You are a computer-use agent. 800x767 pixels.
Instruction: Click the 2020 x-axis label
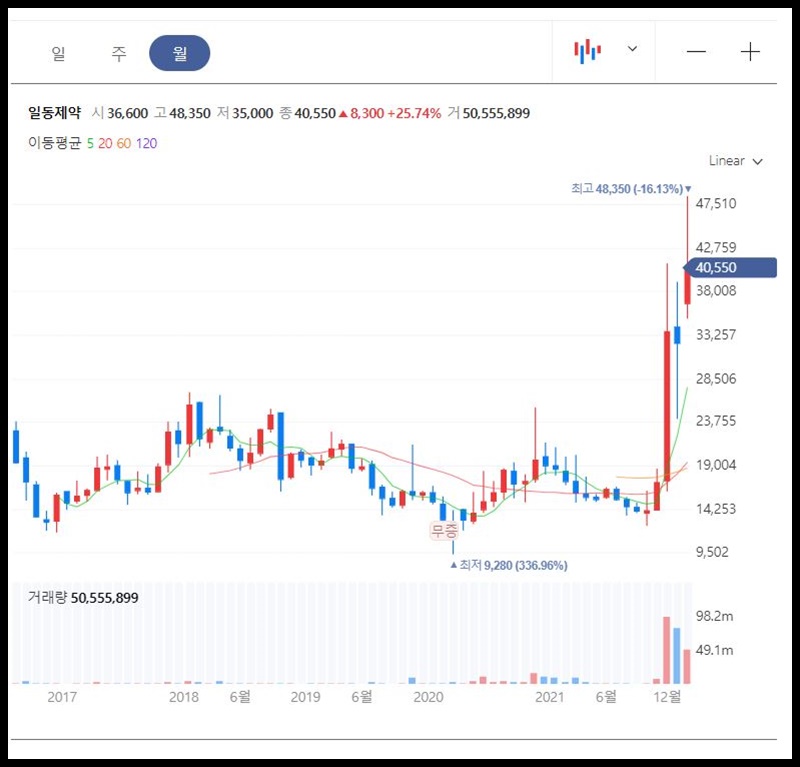(x=428, y=697)
